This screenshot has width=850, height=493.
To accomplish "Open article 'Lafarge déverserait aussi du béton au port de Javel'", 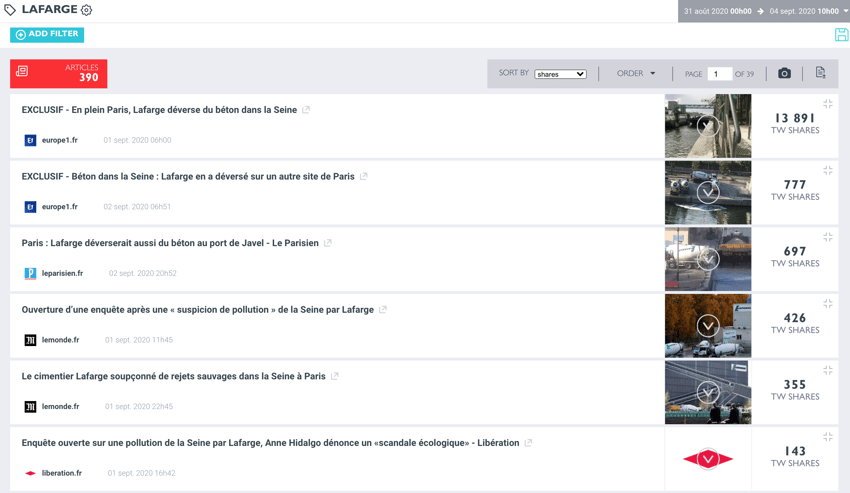I will [170, 243].
